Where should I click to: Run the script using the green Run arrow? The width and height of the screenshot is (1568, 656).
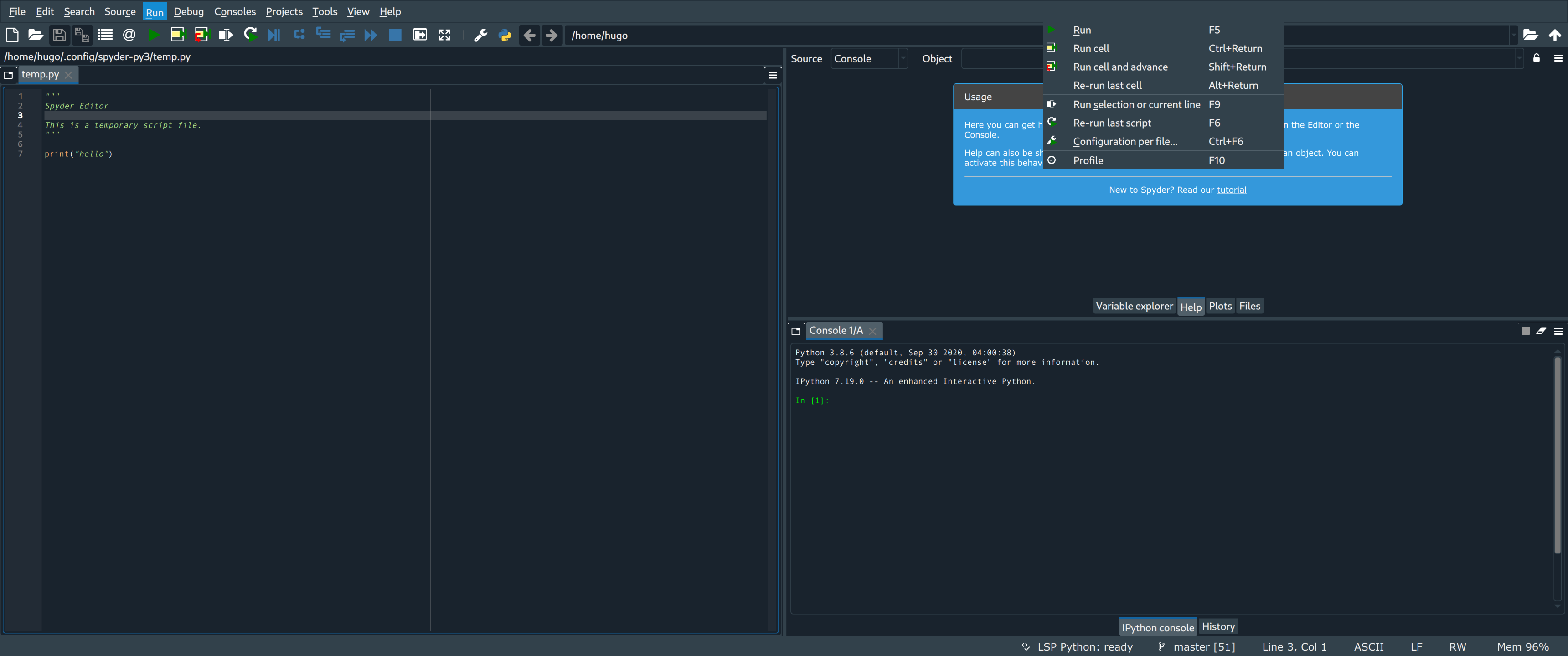coord(154,35)
